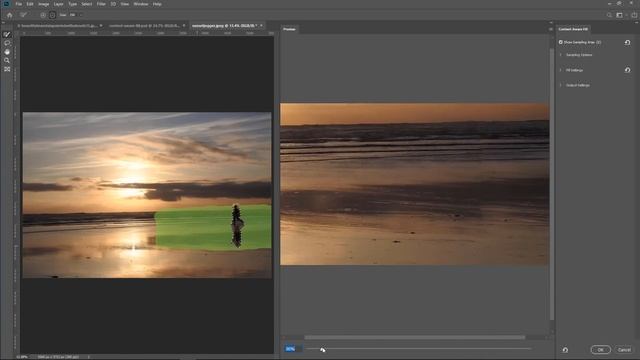Open the Type menu
Screen dimensions: 640x360
[x=73, y=4]
